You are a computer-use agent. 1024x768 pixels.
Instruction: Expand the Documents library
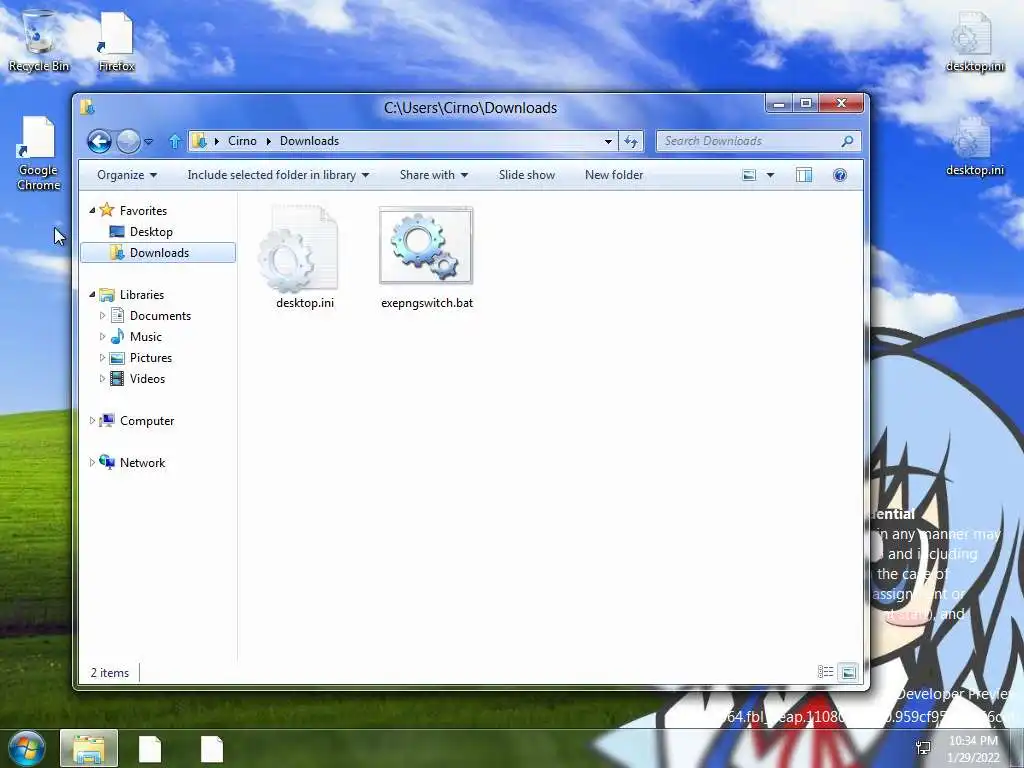[103, 315]
